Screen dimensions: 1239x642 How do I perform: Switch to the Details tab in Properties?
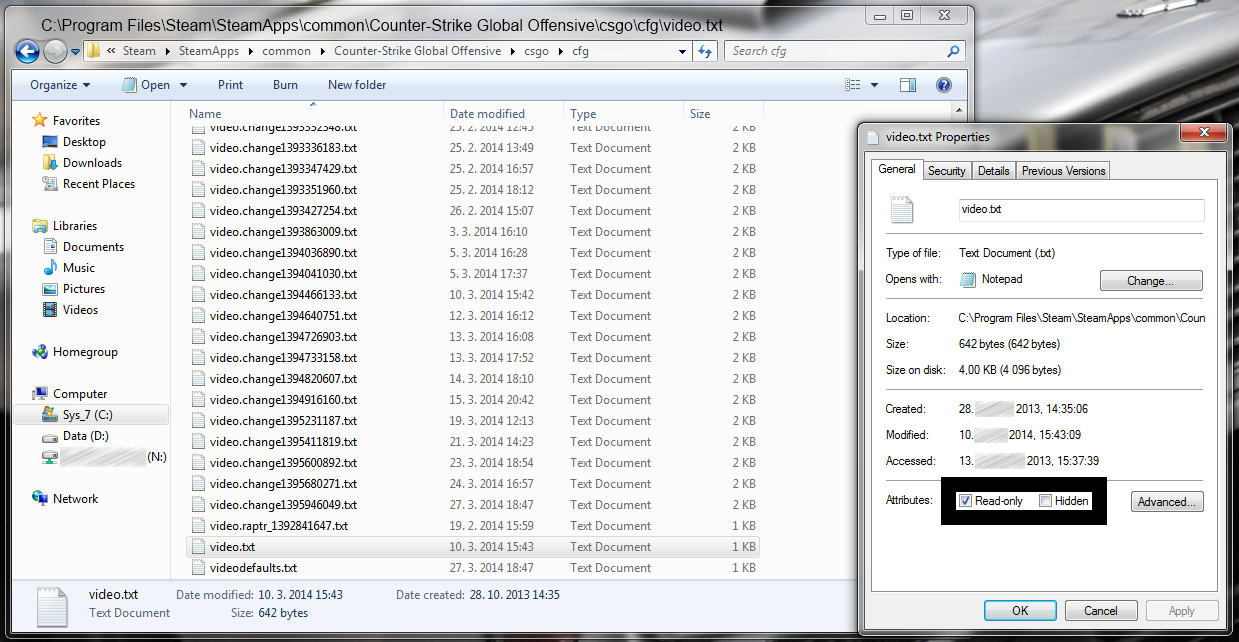(x=993, y=171)
